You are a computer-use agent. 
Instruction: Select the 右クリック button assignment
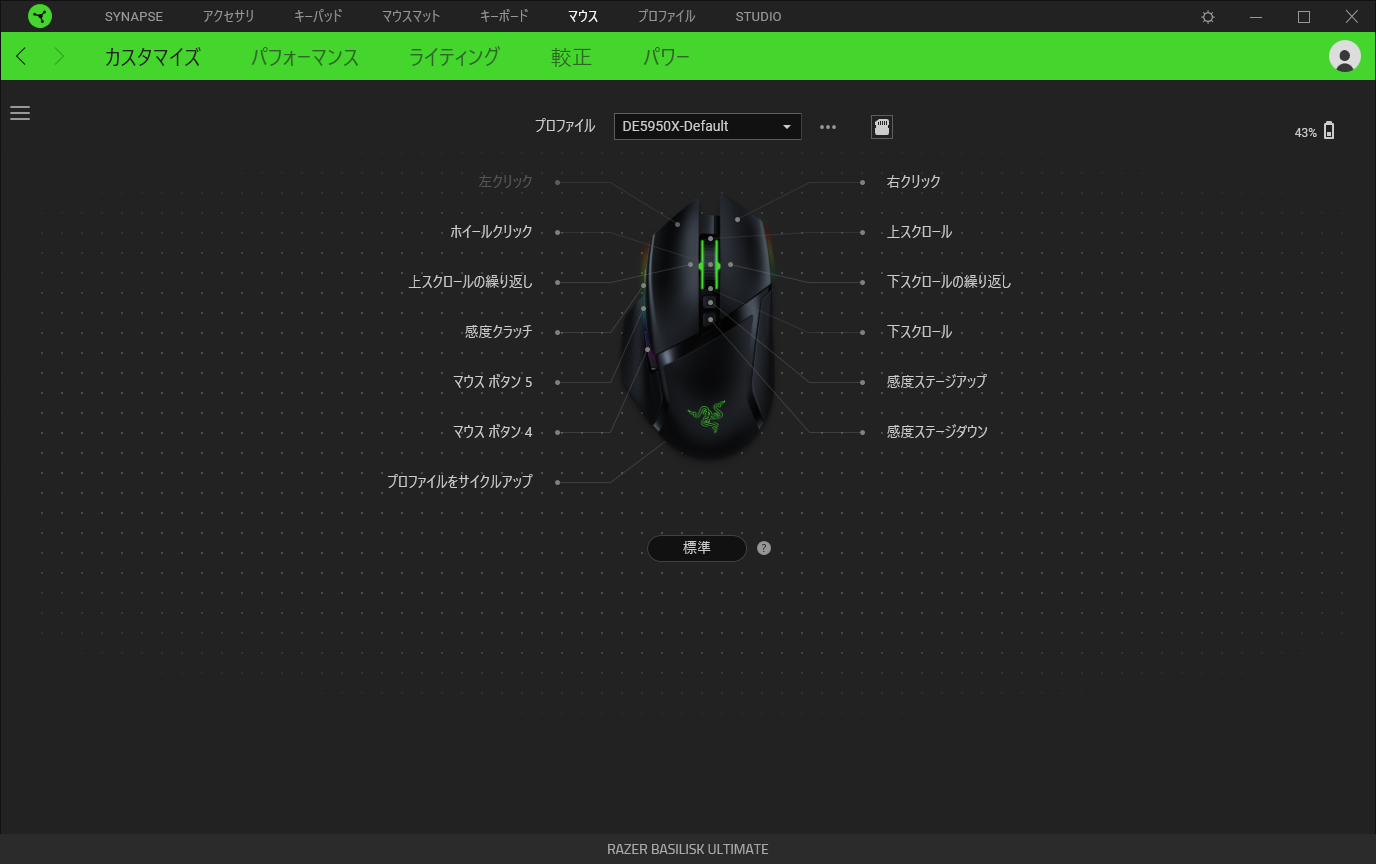tap(914, 182)
